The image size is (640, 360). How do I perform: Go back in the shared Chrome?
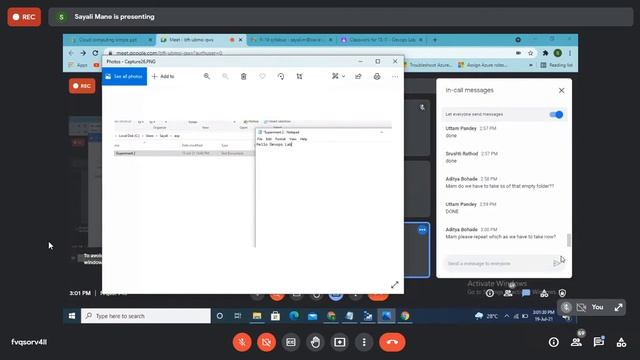(x=71, y=53)
